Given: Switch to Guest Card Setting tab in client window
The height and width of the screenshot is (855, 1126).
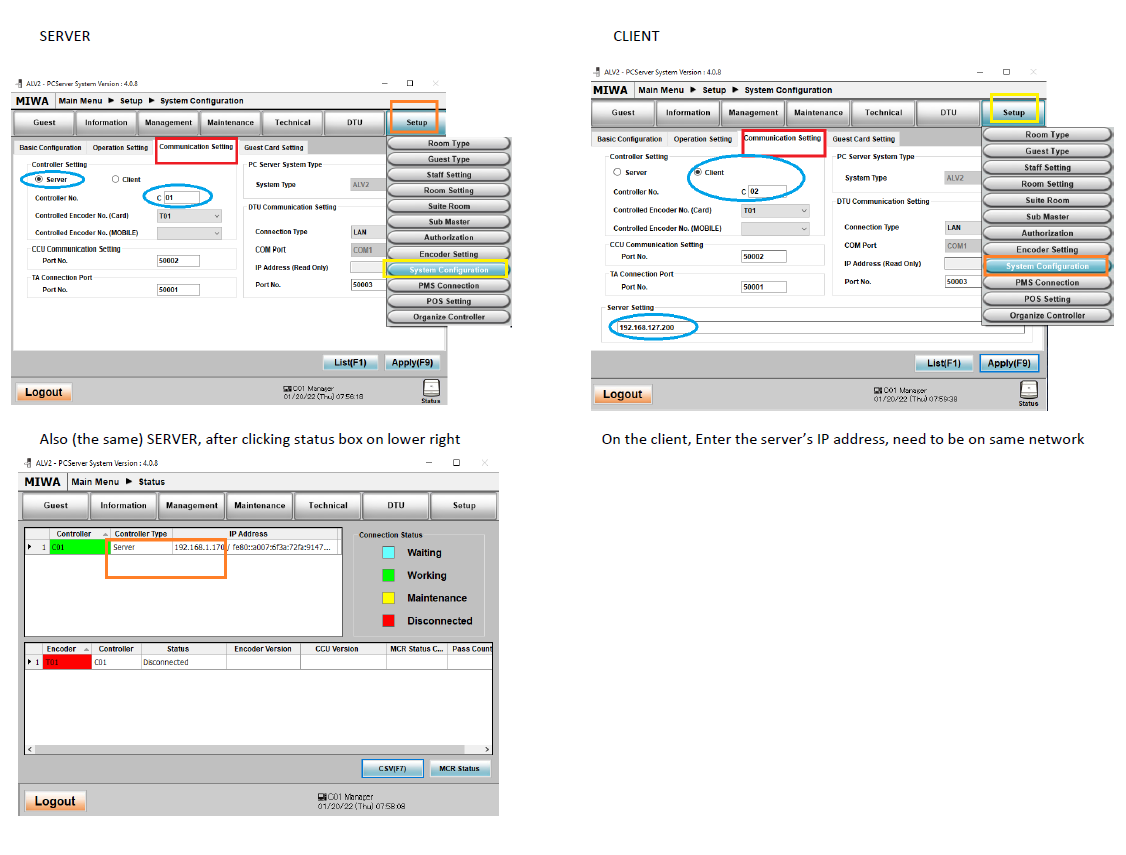Looking at the screenshot, I should point(863,139).
